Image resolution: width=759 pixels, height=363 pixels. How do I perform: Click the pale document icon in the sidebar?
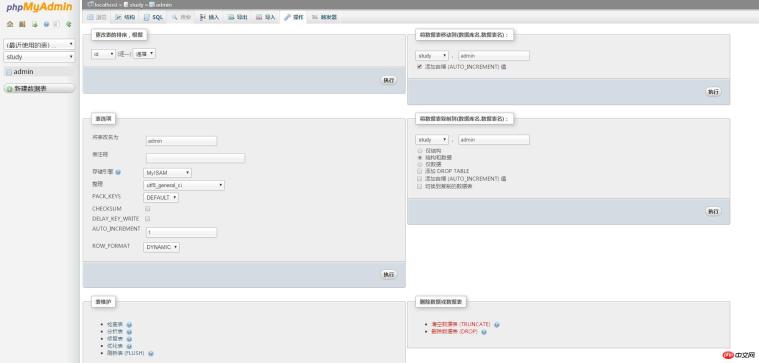tap(57, 24)
